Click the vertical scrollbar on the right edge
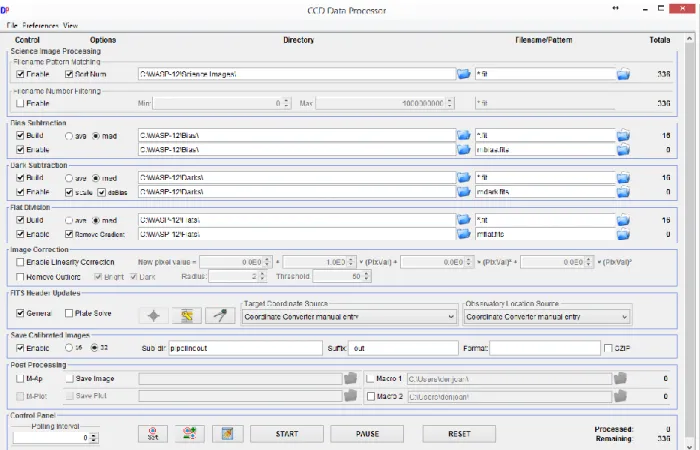 (688, 241)
